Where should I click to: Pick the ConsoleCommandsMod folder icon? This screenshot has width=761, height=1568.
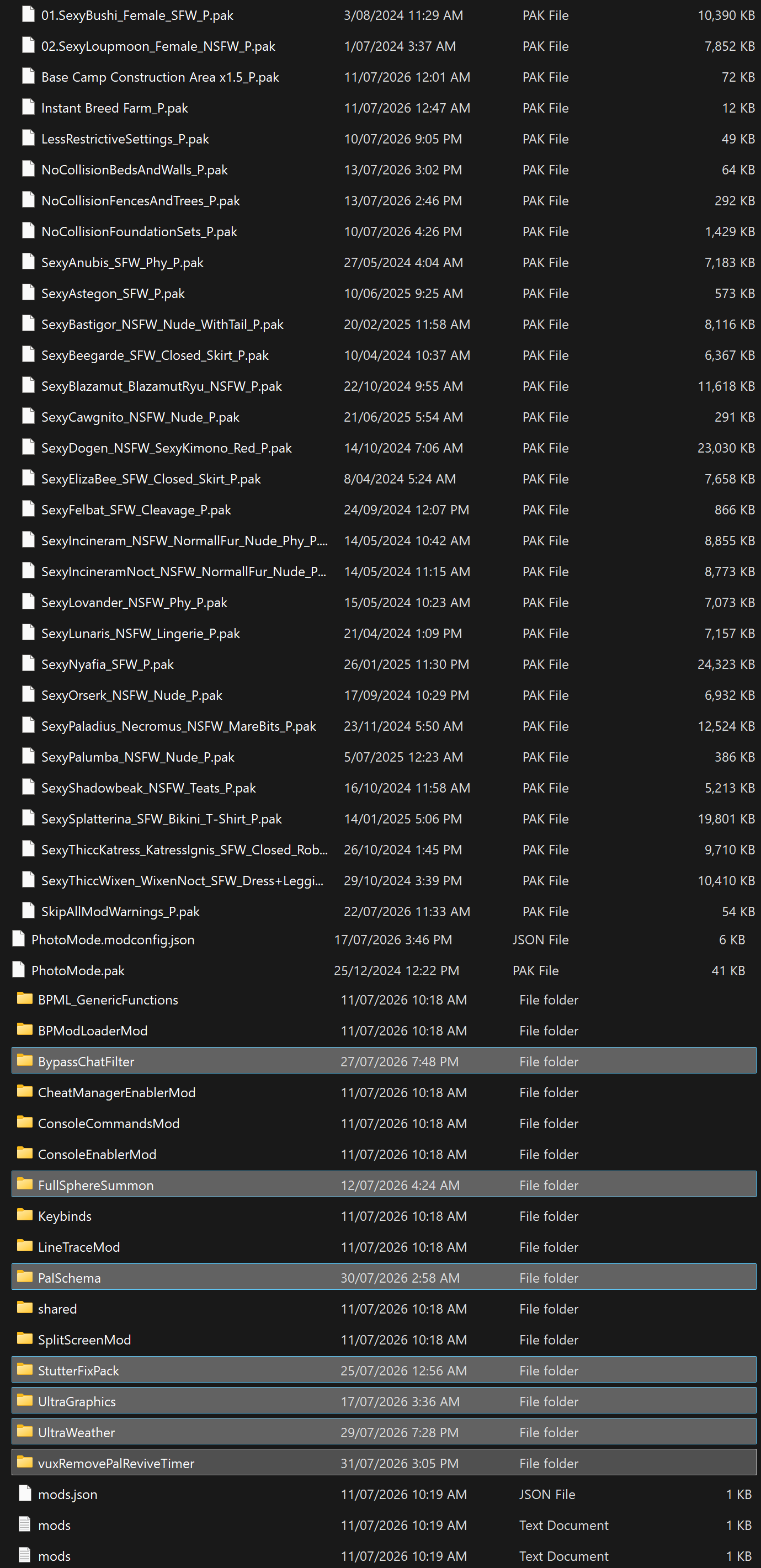pyautogui.click(x=25, y=1123)
